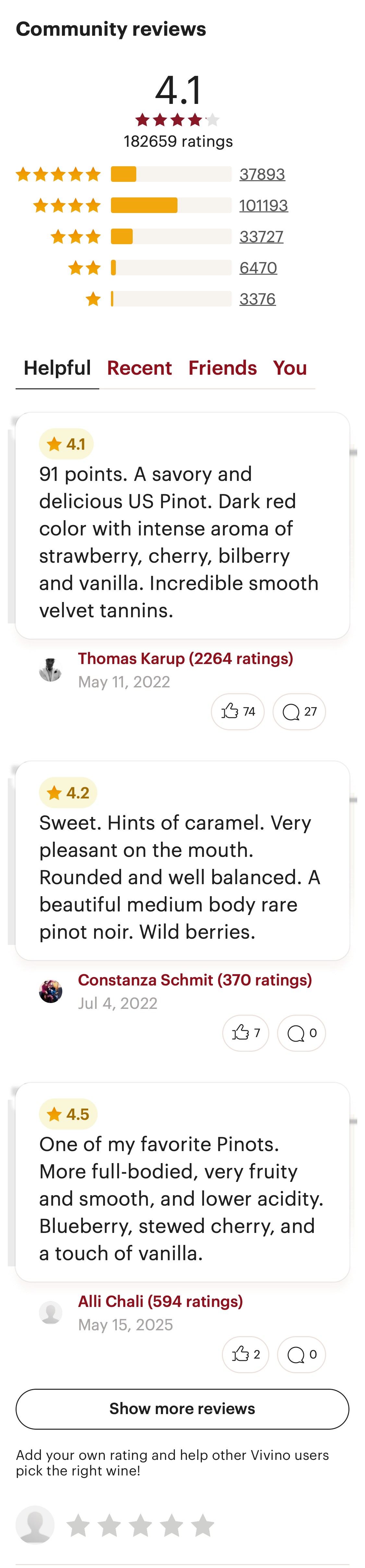This screenshot has width=365, height=1568.
Task: Open comments on Thomas Karup's review
Action: [299, 711]
